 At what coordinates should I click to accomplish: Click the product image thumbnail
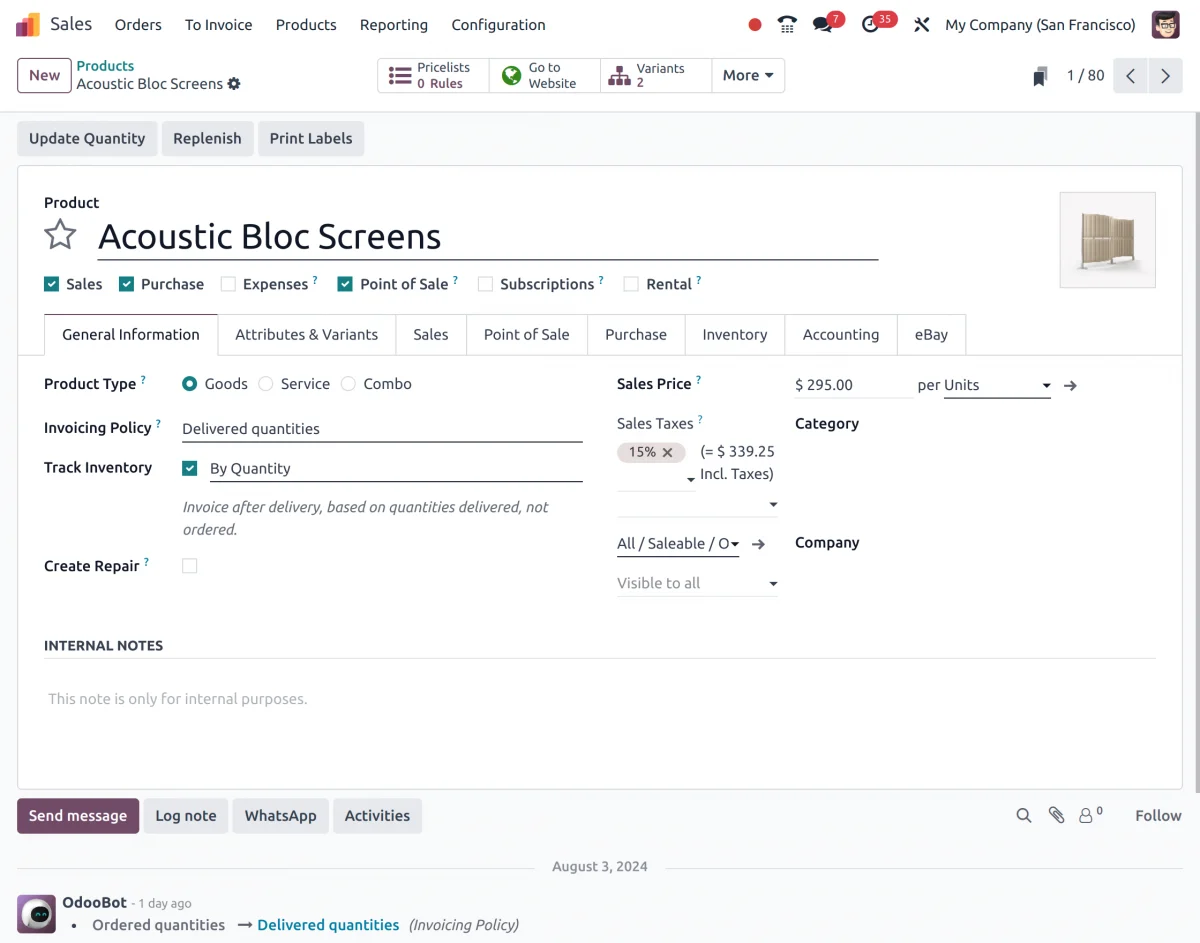(x=1107, y=239)
